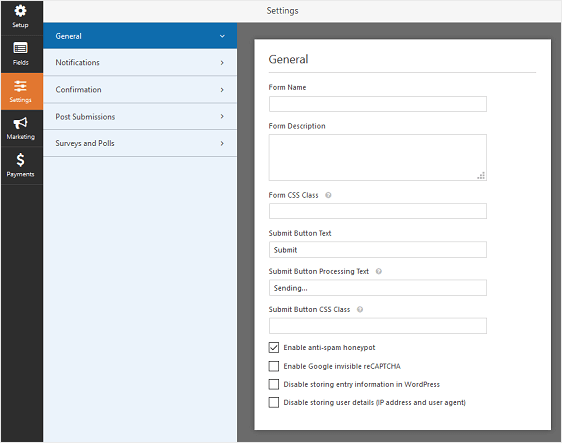
Task: Click inside the Form Description textarea
Action: pyautogui.click(x=378, y=157)
